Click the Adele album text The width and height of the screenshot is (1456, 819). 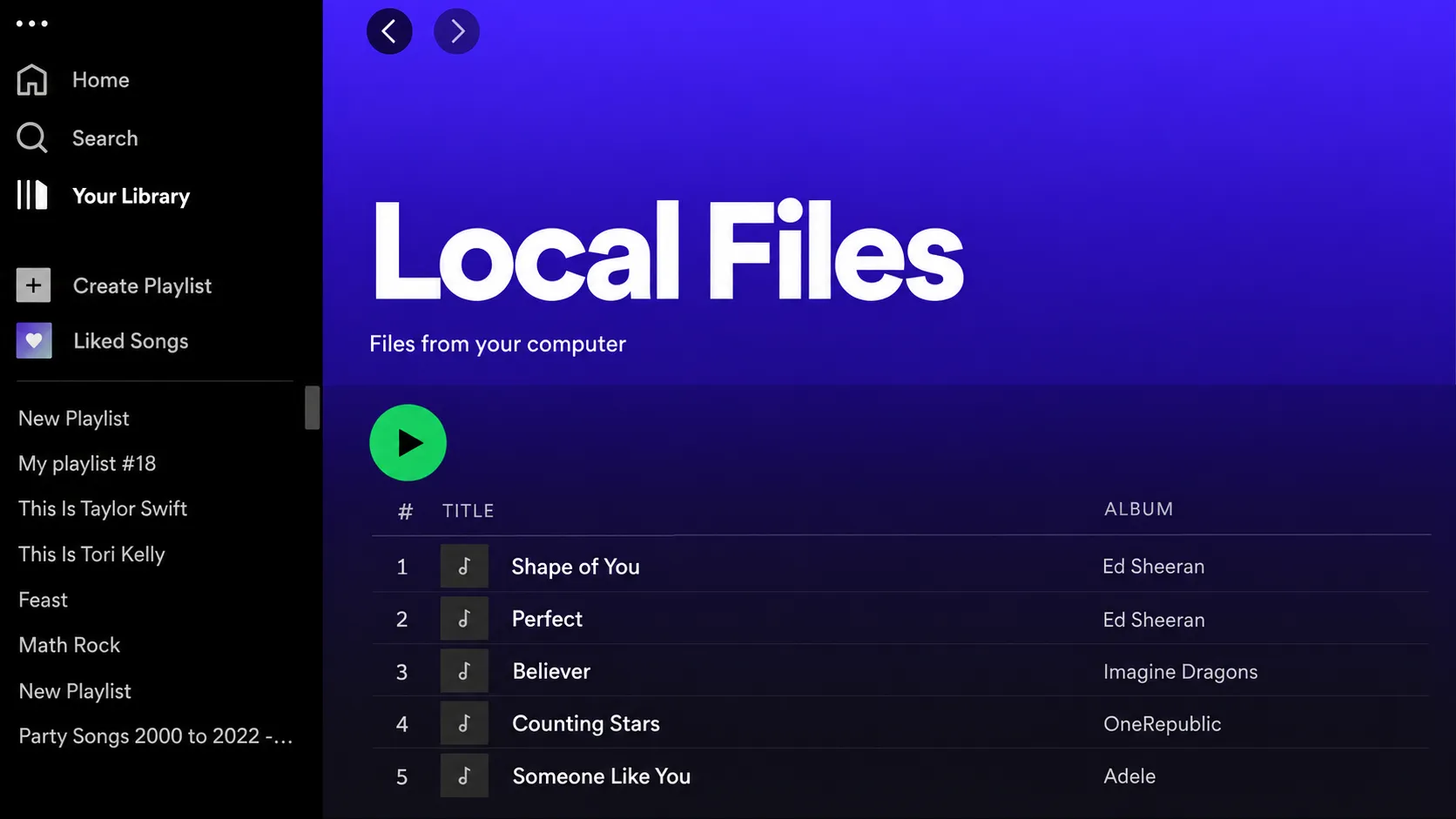click(x=1129, y=776)
